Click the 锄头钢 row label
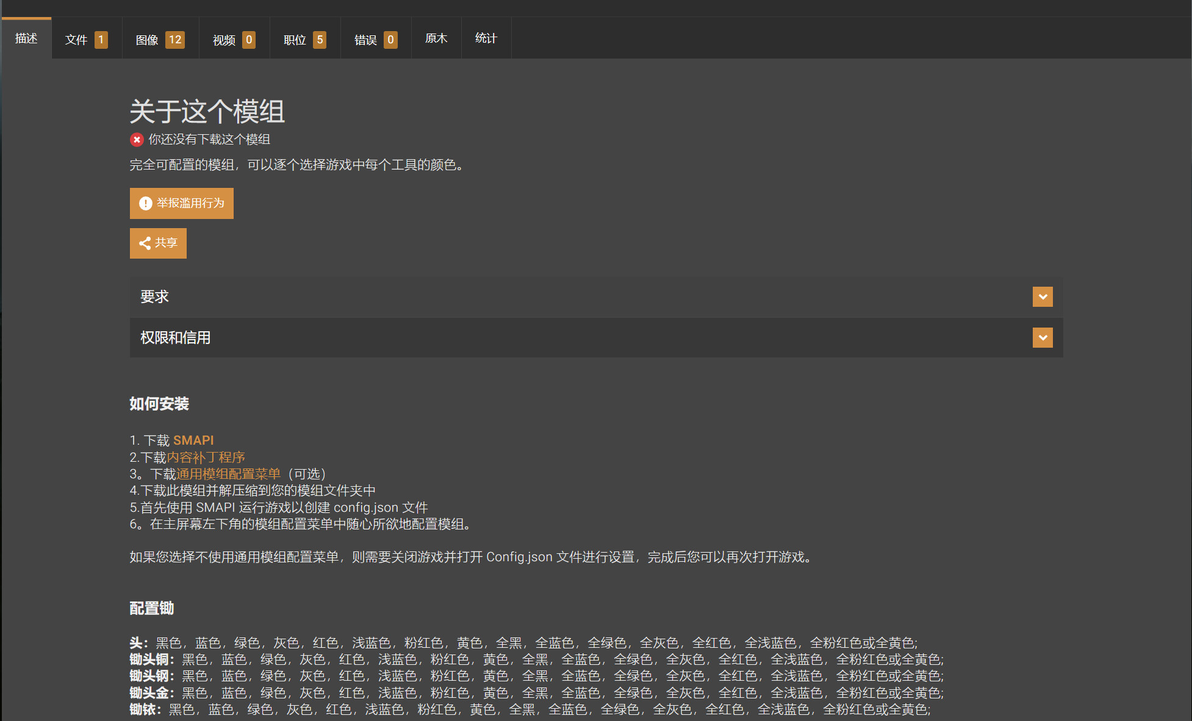This screenshot has height=721, width=1192. (x=152, y=676)
